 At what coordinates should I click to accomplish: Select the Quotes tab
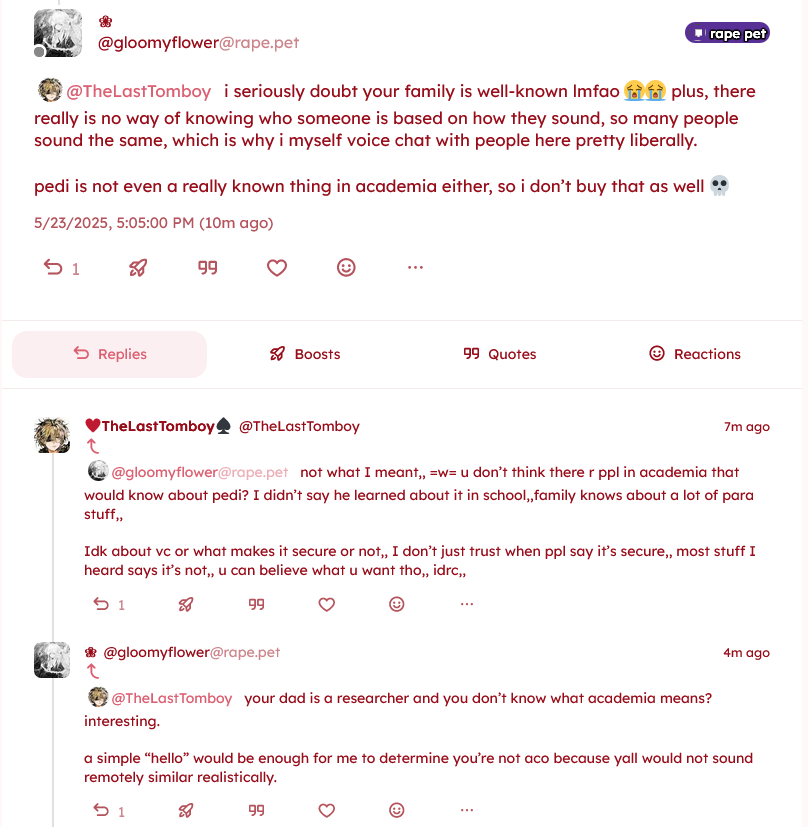click(x=500, y=354)
